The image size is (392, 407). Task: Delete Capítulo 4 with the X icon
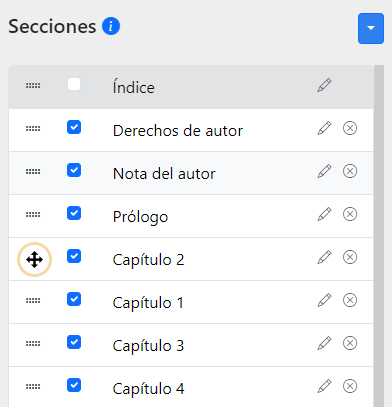click(x=350, y=386)
